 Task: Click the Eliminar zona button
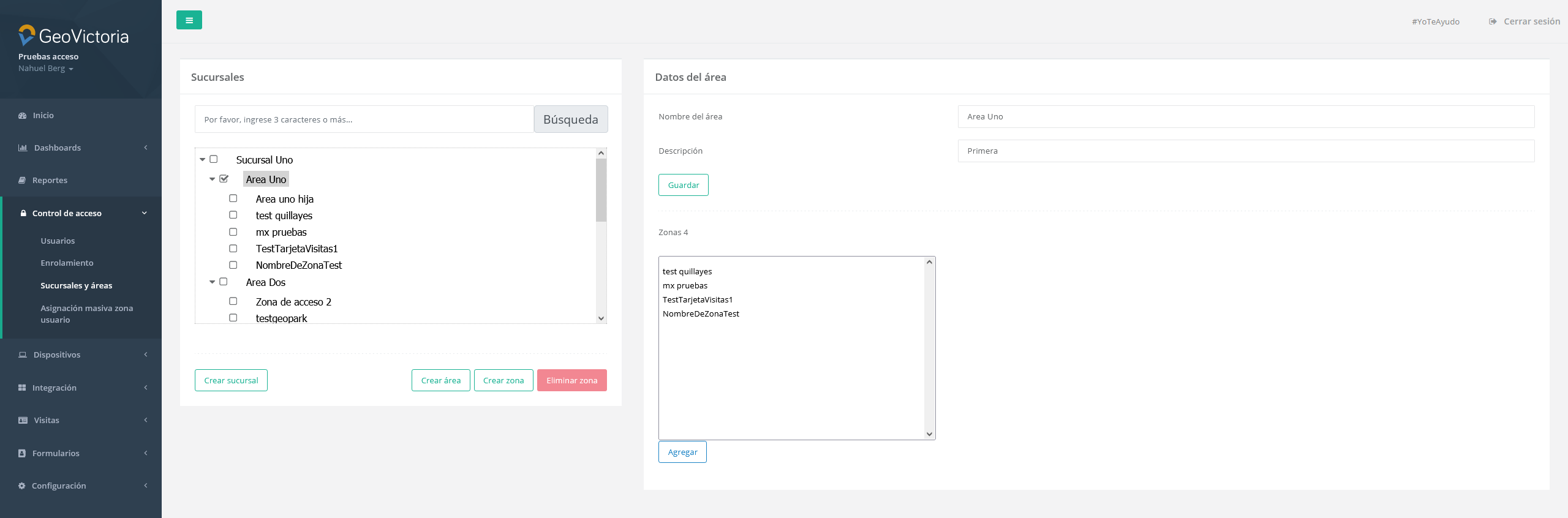point(571,380)
